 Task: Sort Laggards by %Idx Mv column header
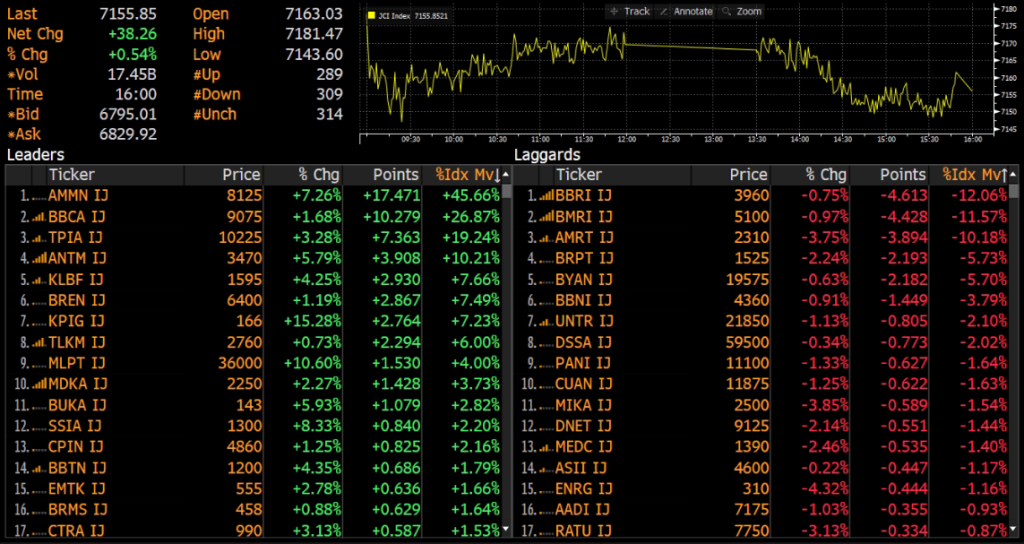[974, 175]
